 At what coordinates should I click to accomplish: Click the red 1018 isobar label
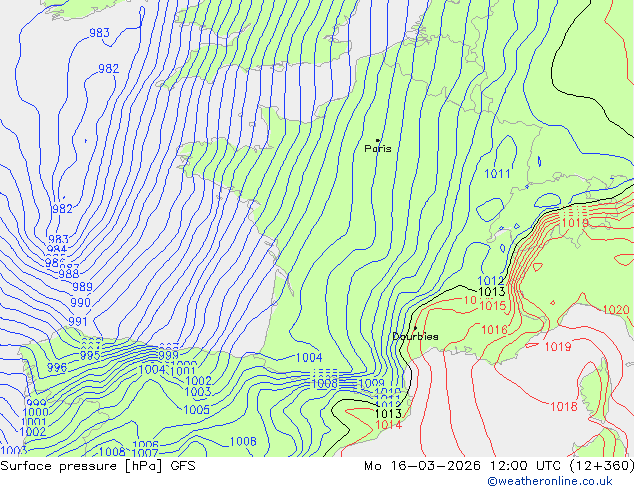pos(564,407)
